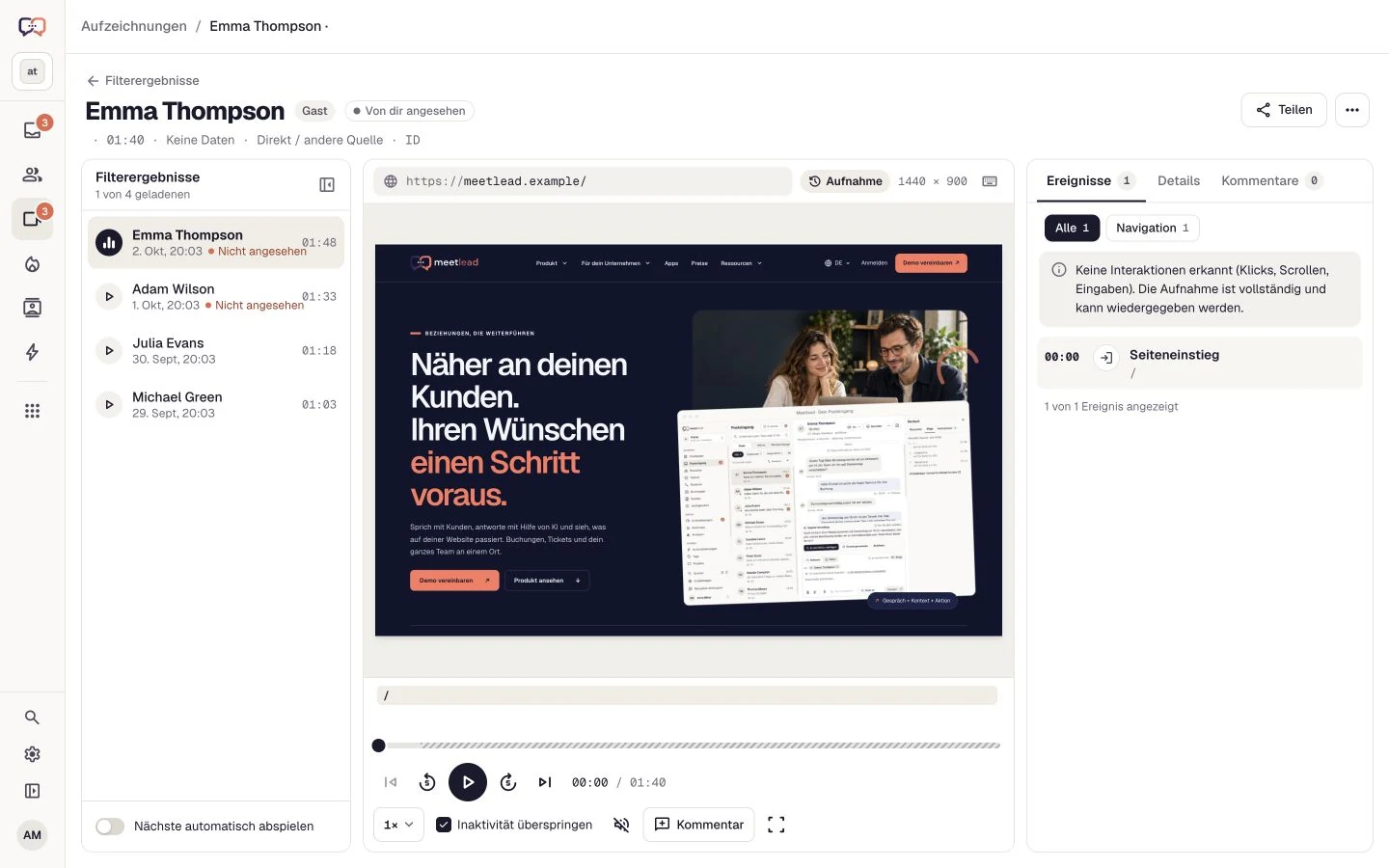Select the Emma Thompson recording row
This screenshot has width=1389, height=868.
(x=216, y=243)
